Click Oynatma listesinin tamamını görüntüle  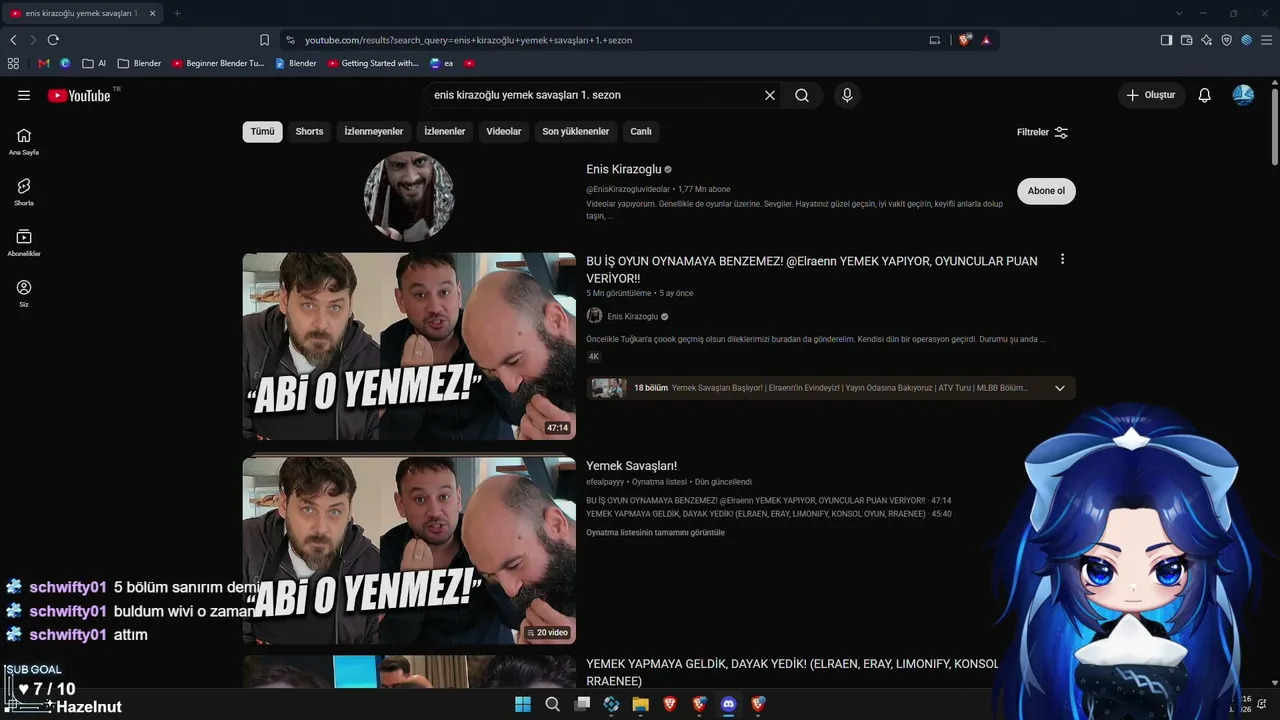pyautogui.click(x=655, y=533)
